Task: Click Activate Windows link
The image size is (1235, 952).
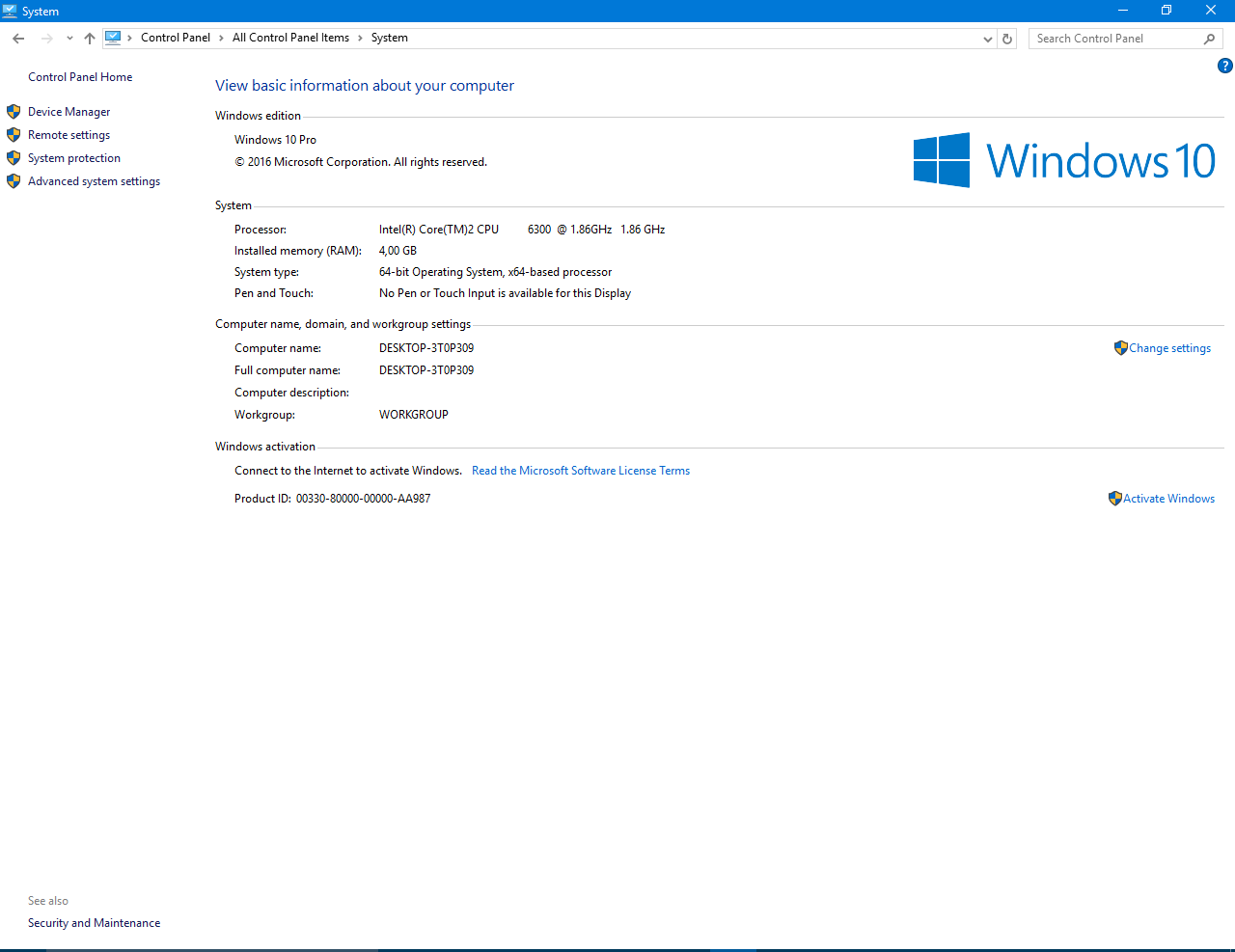Action: (x=1168, y=499)
